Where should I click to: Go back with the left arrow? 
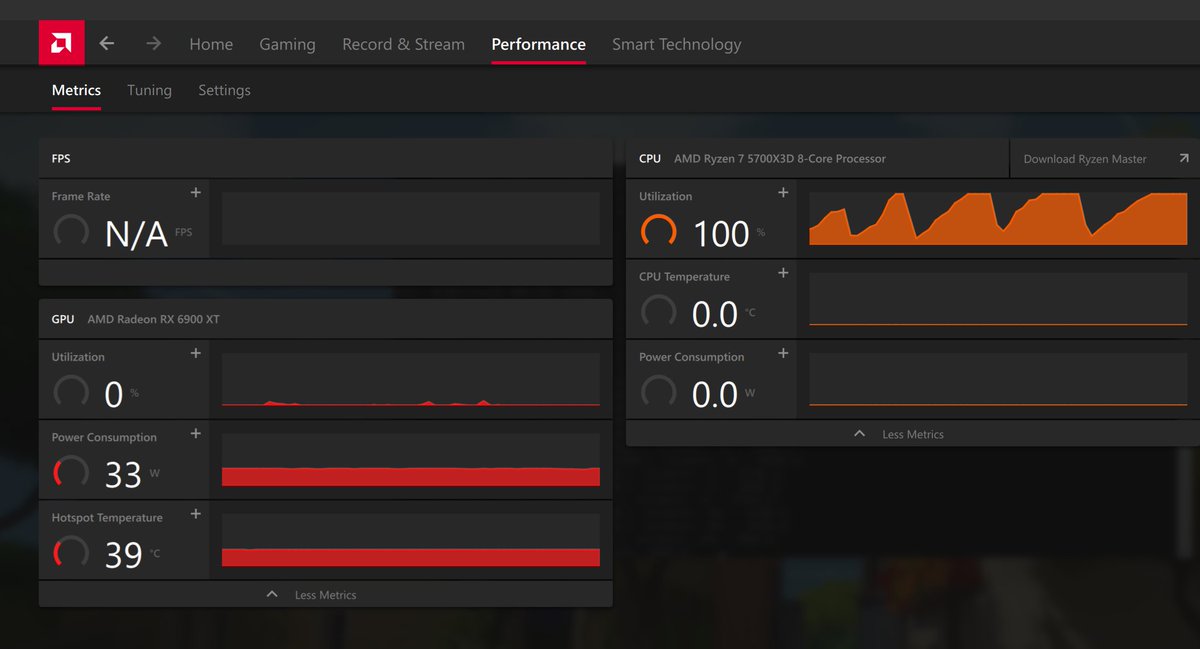[x=107, y=43]
